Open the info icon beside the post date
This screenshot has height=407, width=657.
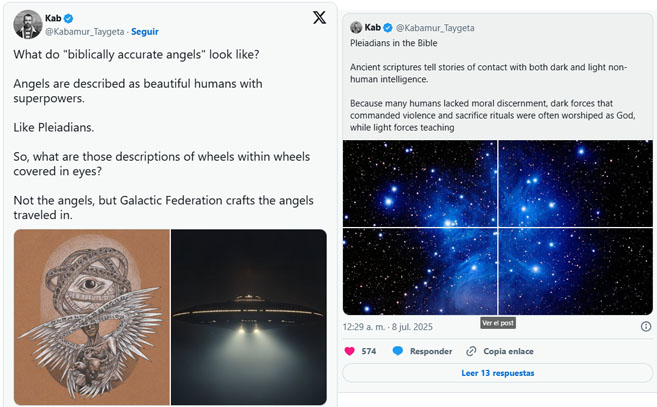pyautogui.click(x=646, y=326)
